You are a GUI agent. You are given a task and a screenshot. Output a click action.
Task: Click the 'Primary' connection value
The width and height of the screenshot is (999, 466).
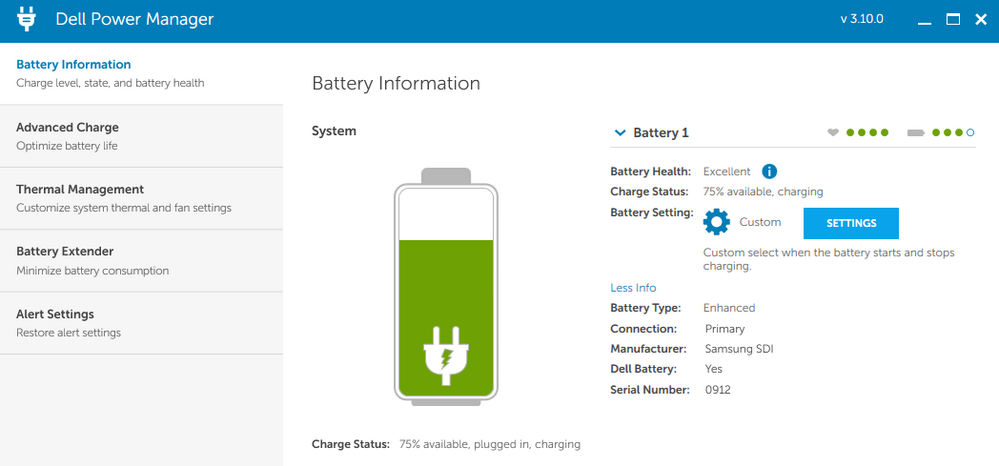tap(725, 329)
